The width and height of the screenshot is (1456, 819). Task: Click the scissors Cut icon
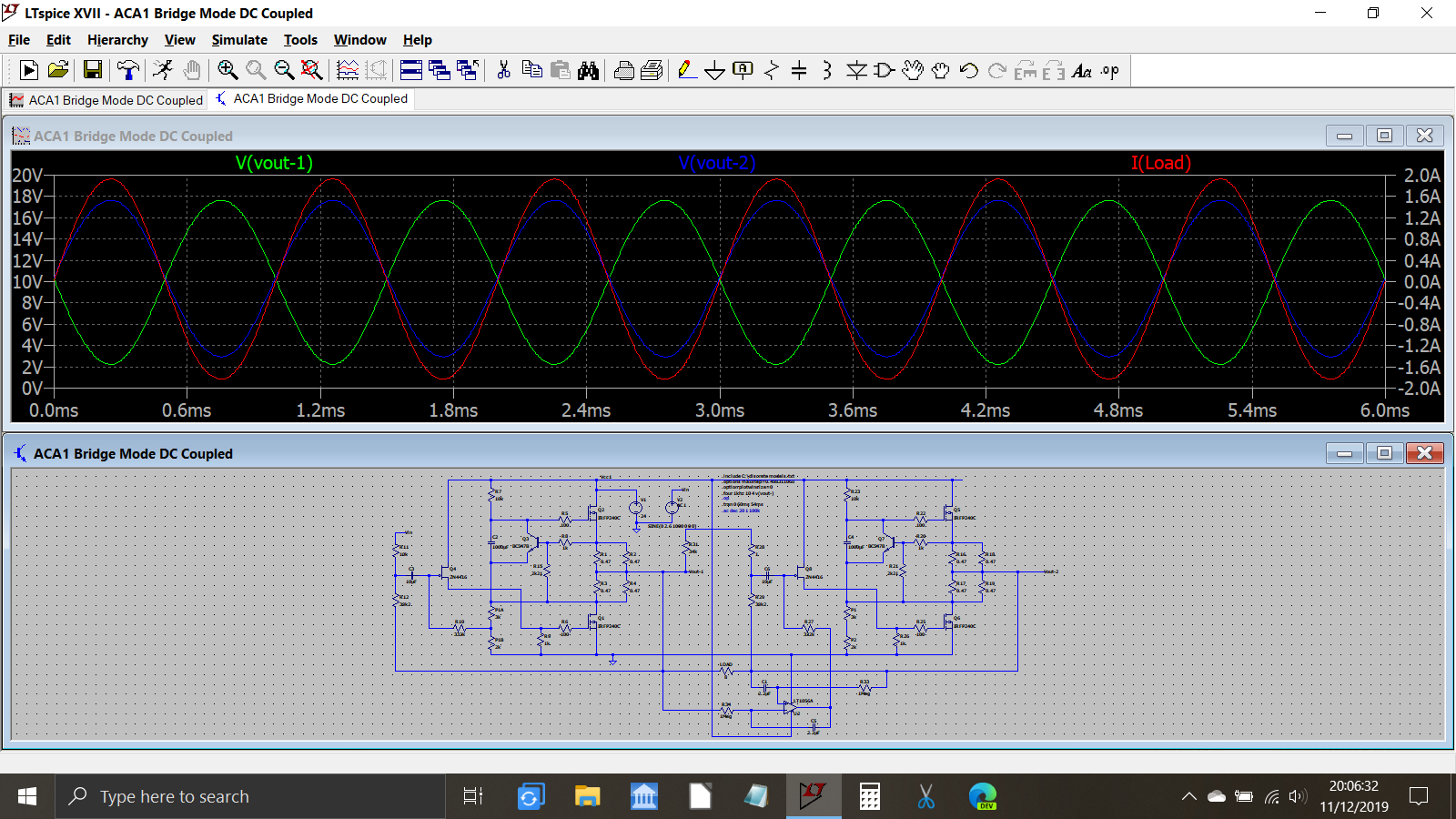click(x=503, y=70)
